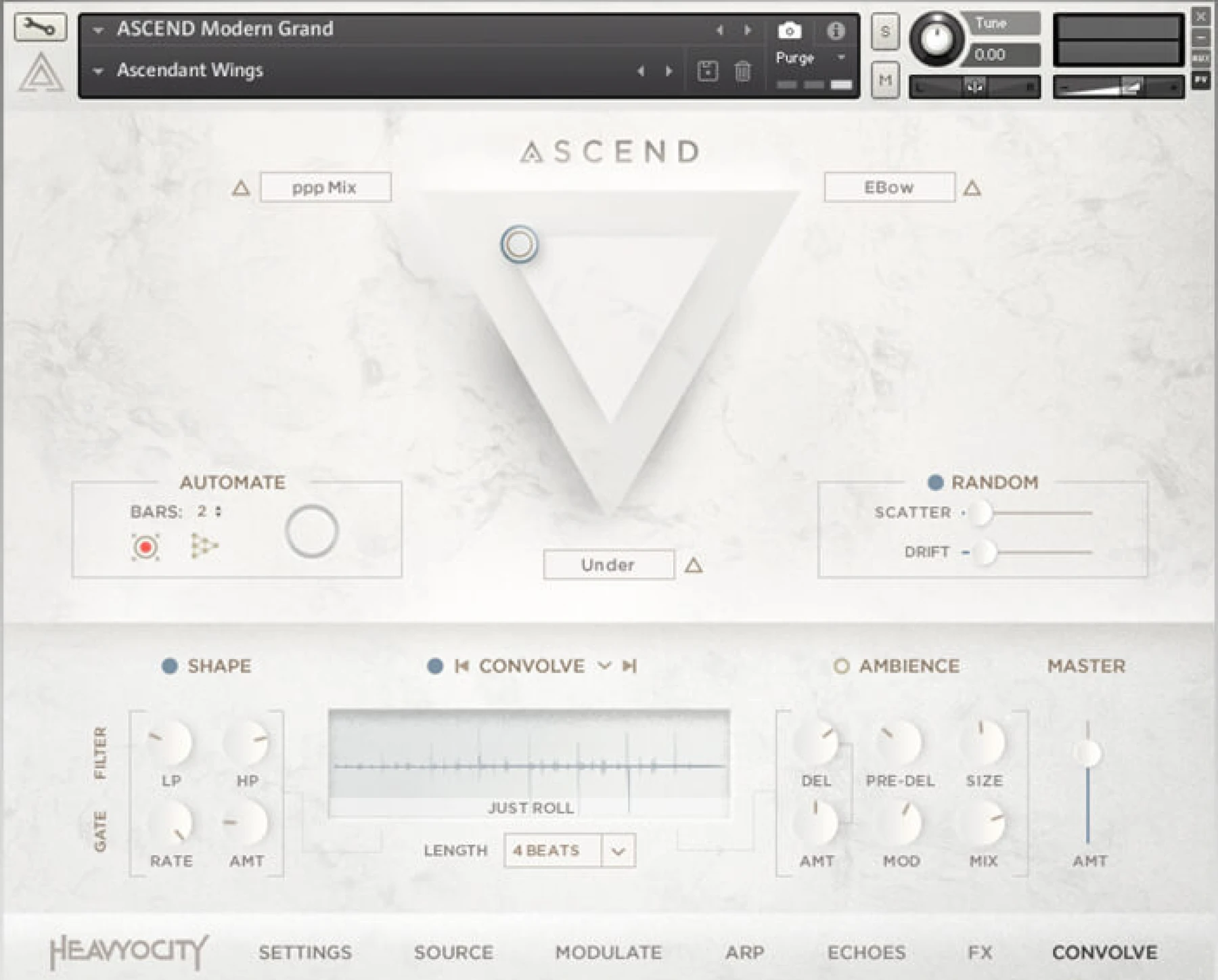This screenshot has height=980, width=1218.
Task: Switch to the Arp tab
Action: coord(744,952)
